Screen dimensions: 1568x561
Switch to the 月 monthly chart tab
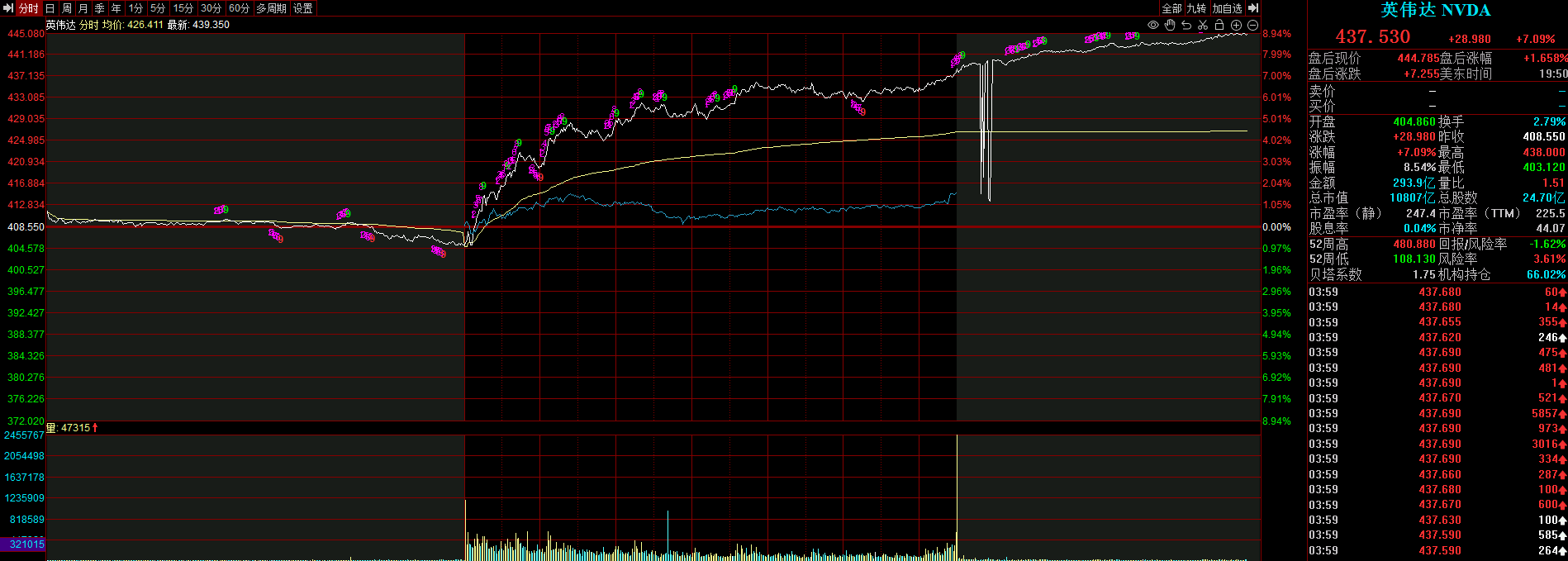[83, 8]
